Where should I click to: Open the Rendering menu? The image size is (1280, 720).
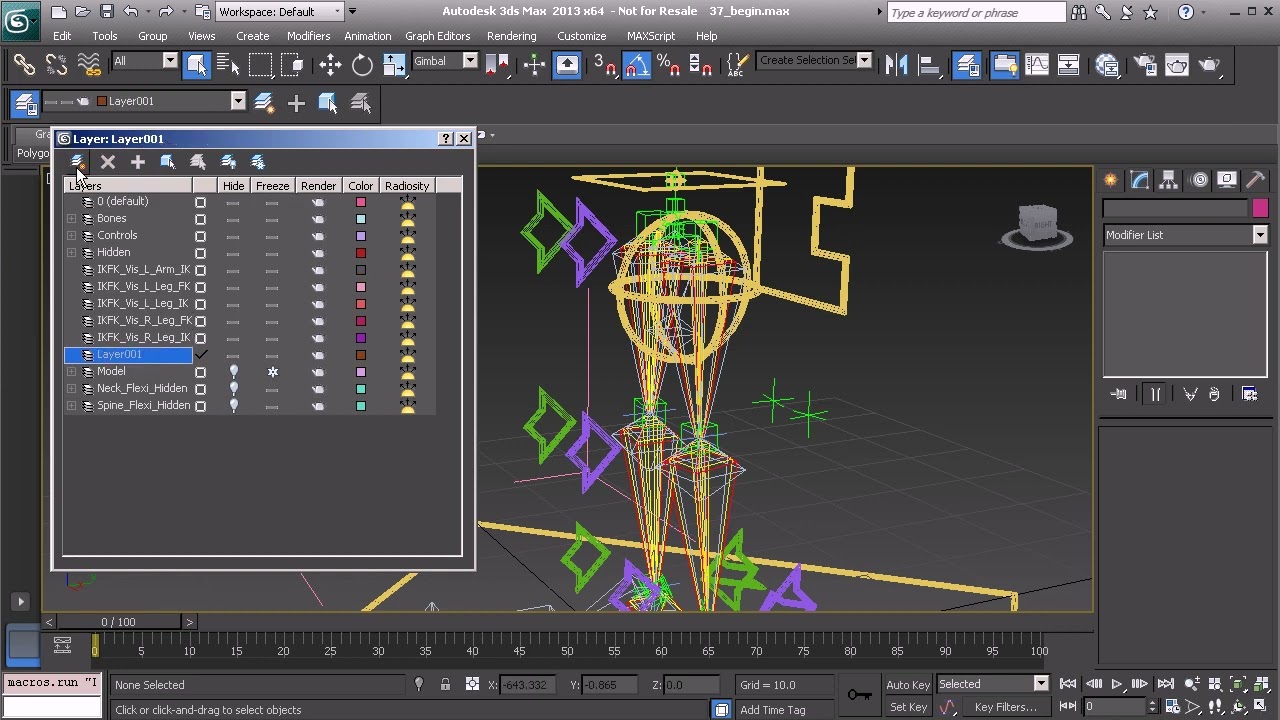click(x=511, y=36)
